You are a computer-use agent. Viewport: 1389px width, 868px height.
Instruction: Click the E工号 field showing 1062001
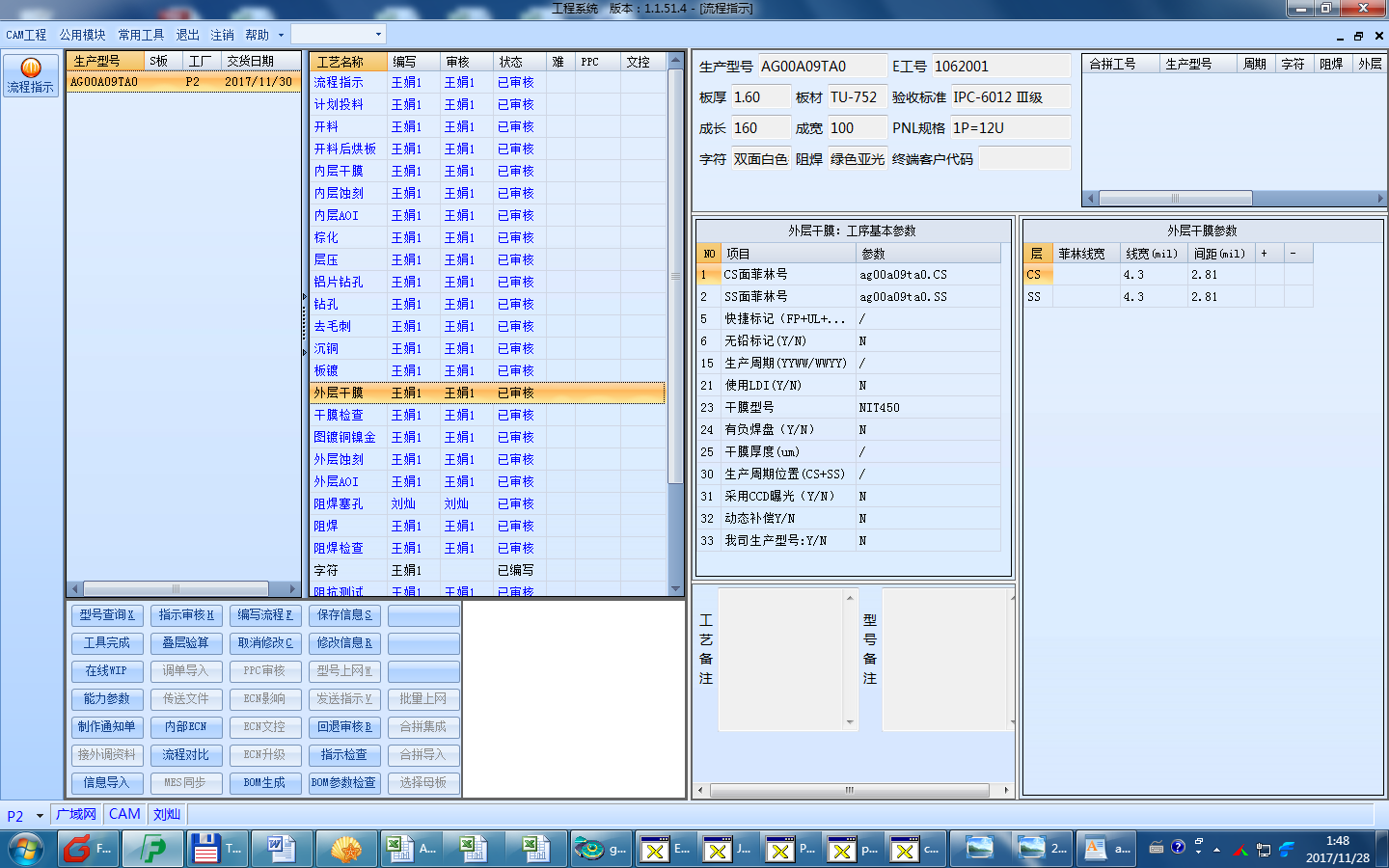pos(1000,67)
